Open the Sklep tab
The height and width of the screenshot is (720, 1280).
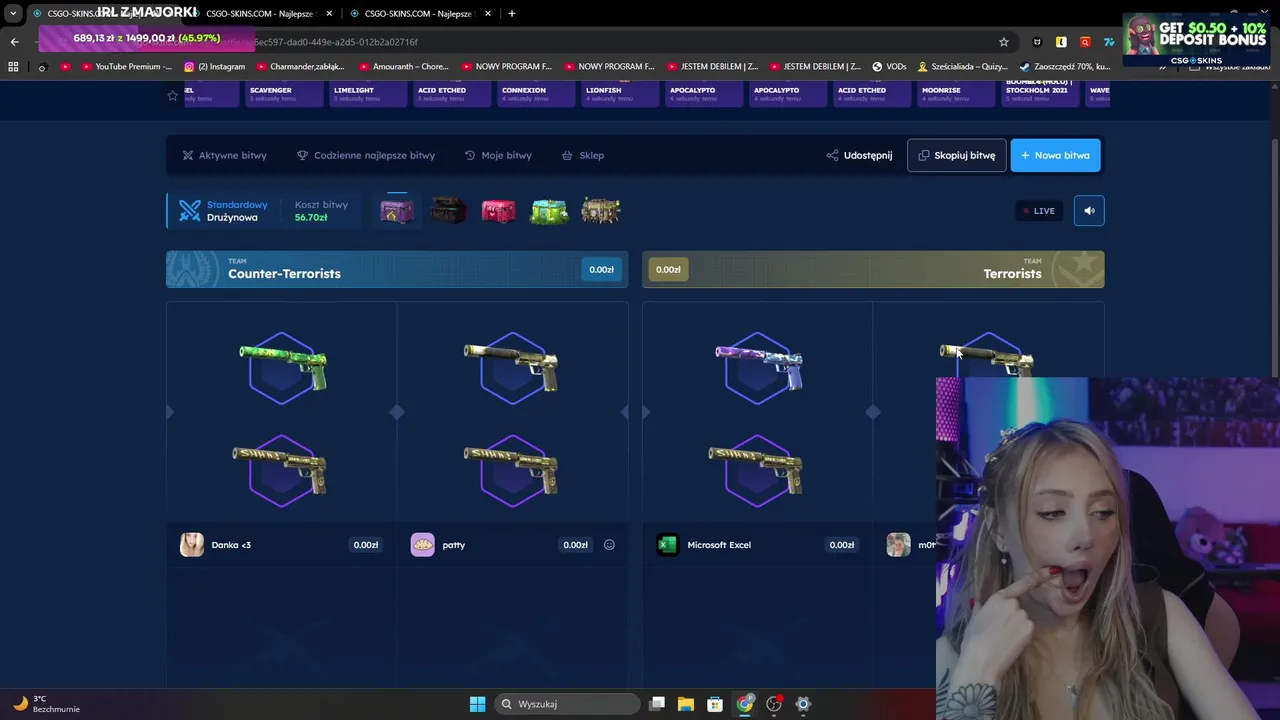(583, 155)
